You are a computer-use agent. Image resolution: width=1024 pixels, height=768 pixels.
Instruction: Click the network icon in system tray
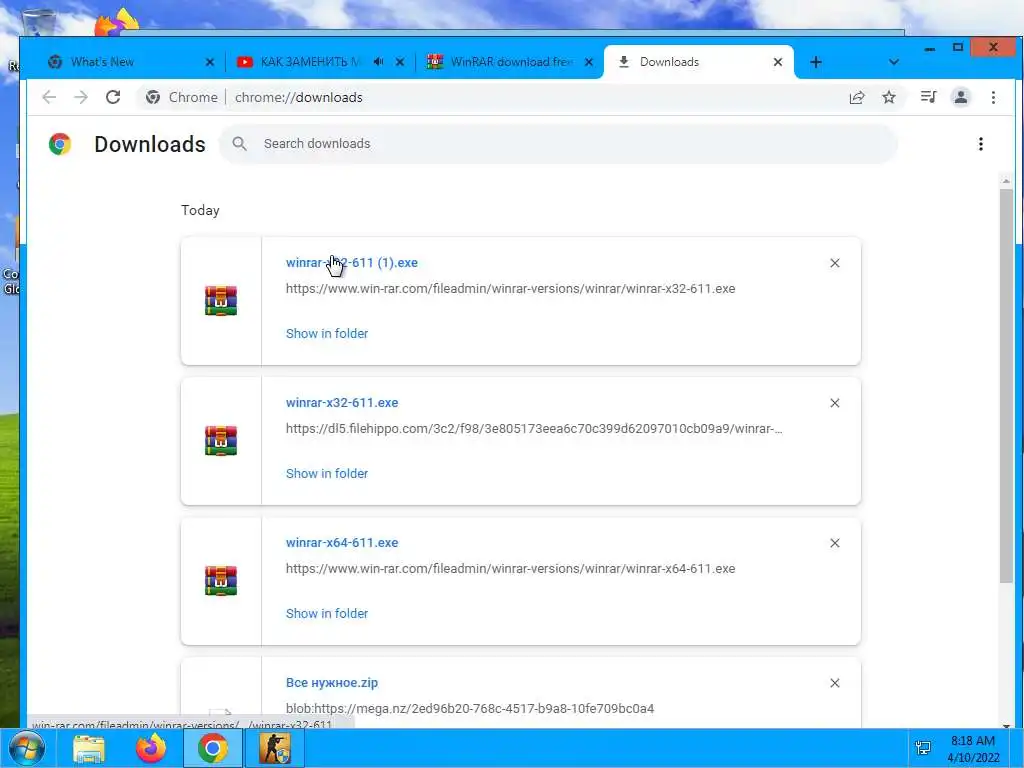pos(923,748)
